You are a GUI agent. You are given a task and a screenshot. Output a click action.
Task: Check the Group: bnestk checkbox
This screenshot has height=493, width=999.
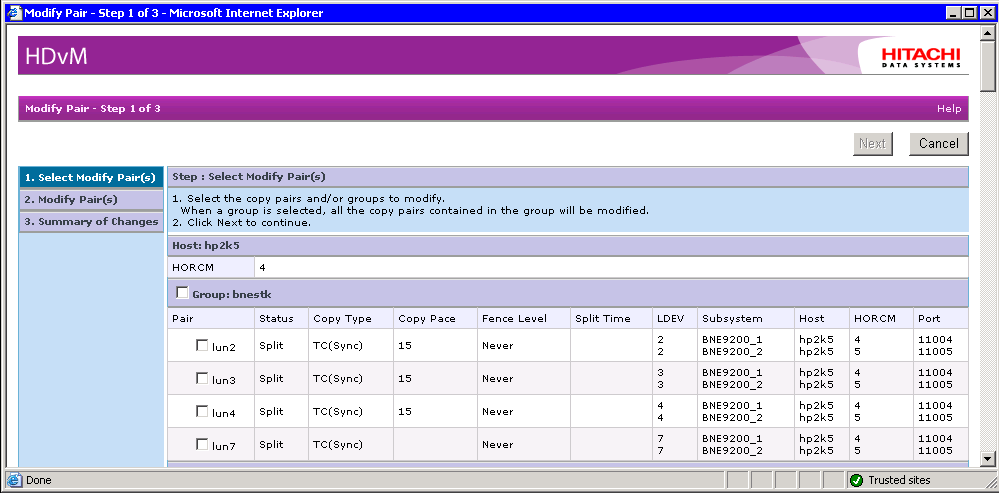click(x=182, y=293)
